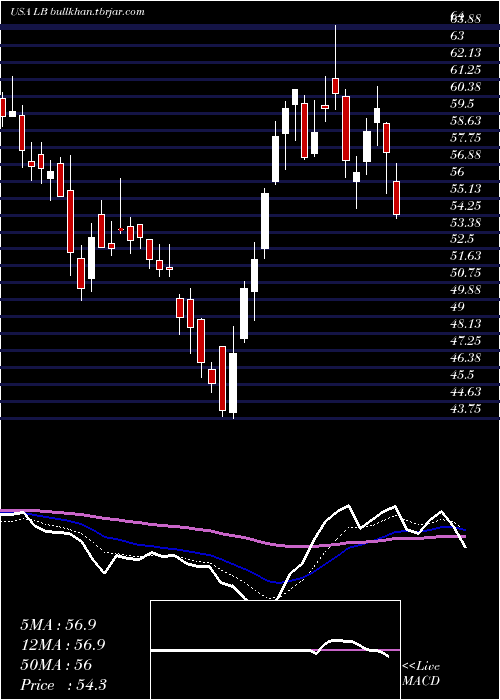Image resolution: width=500 pixels, height=700 pixels.
Task: Select the 61.25 price axis label
Action: click(466, 70)
